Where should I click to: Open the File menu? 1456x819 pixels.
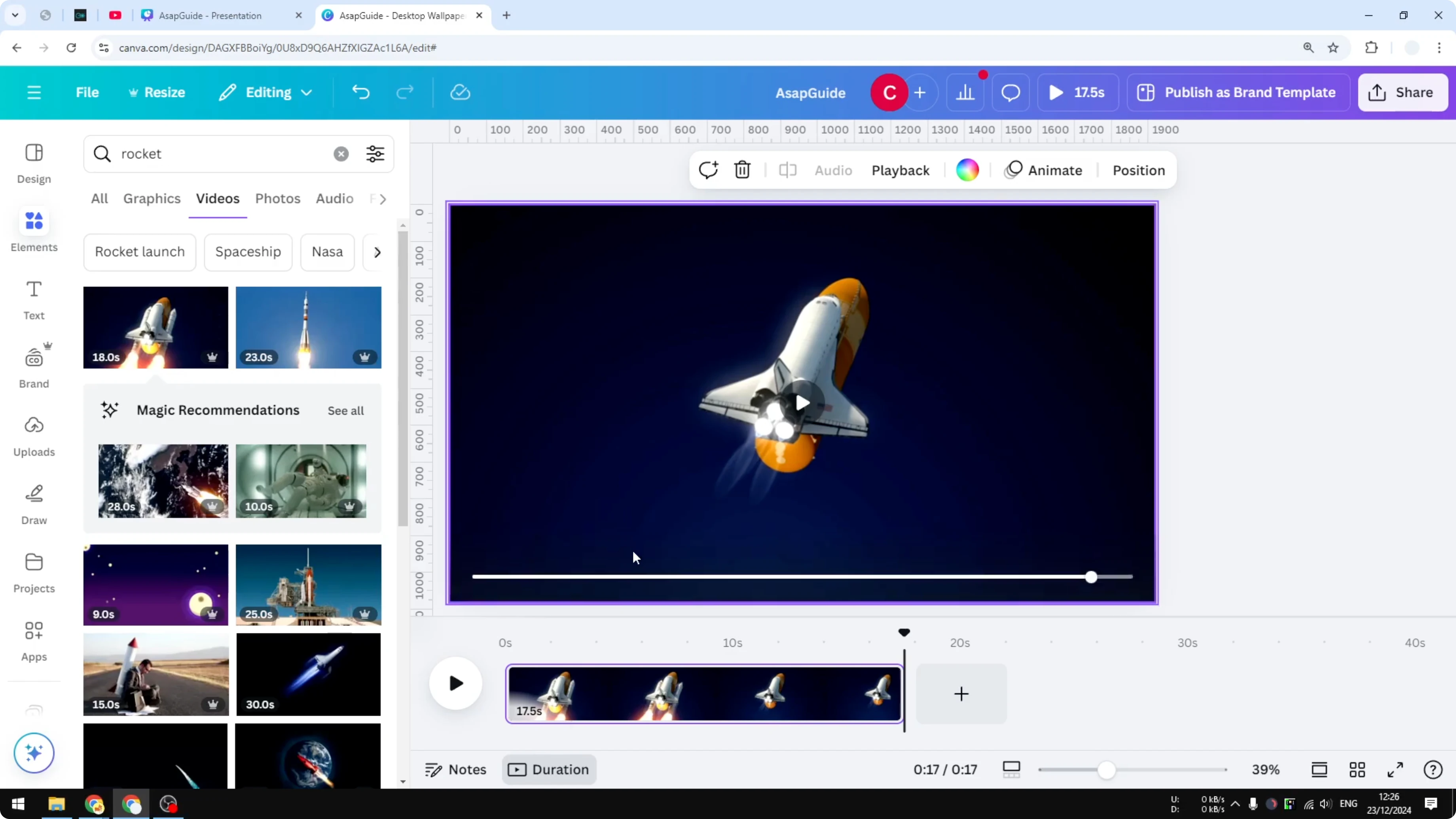pos(87,92)
